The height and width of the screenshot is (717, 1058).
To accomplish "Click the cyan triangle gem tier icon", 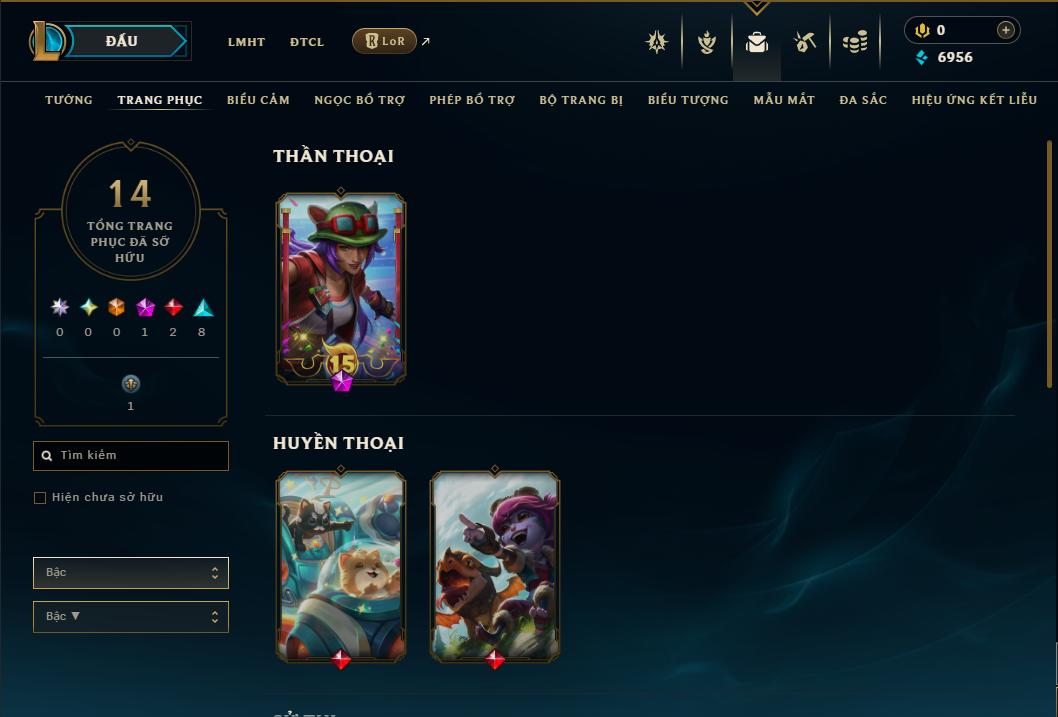I will [203, 308].
